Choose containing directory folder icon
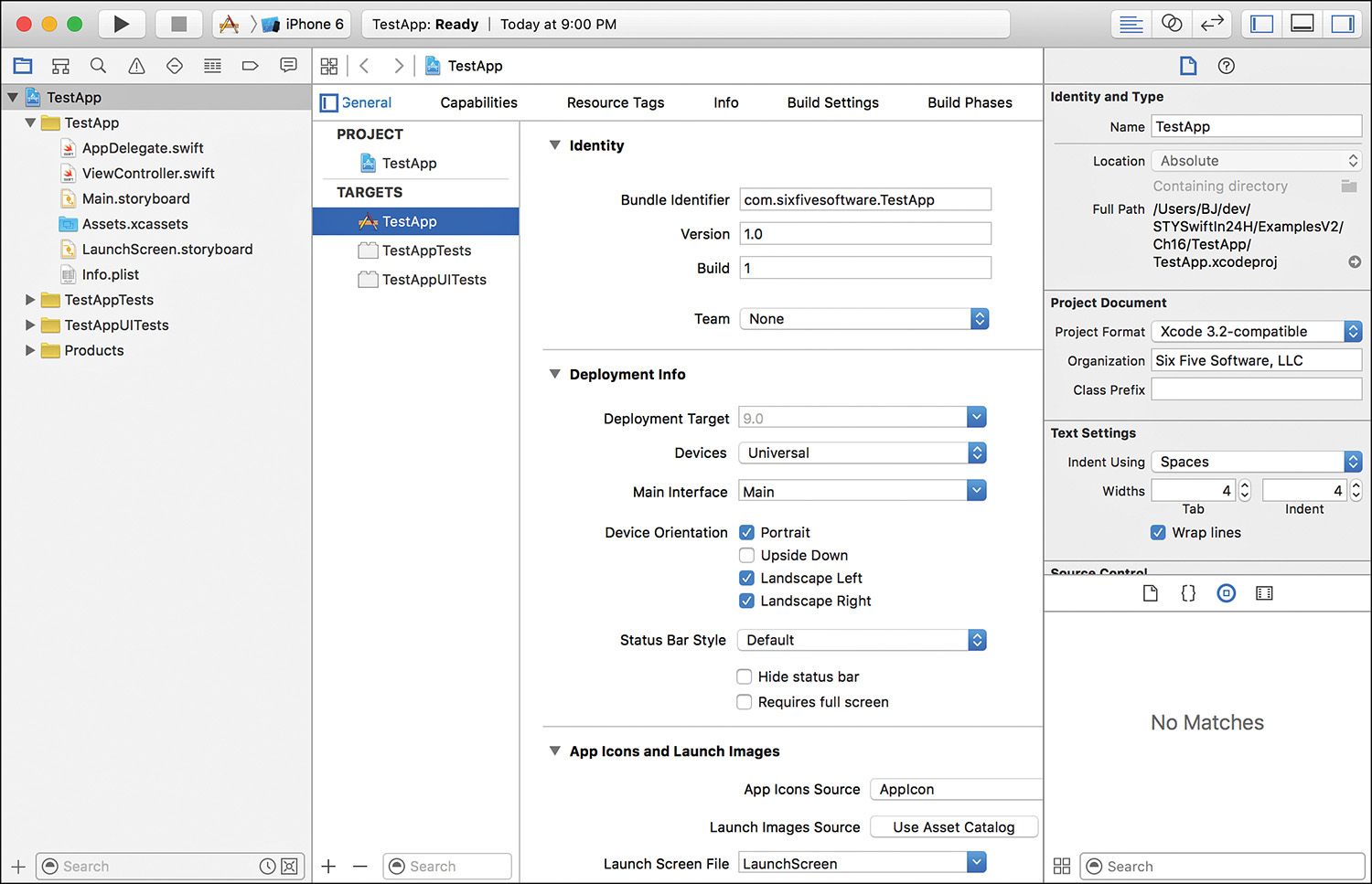The image size is (1372, 884). [x=1349, y=186]
